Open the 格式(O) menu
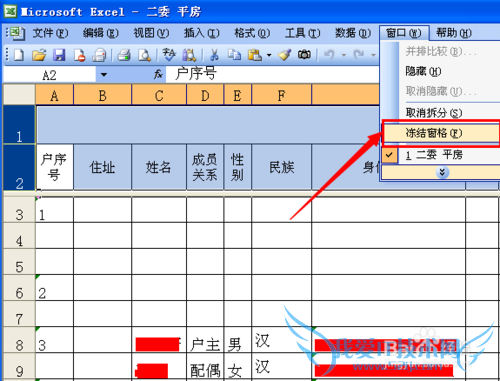 pos(252,33)
